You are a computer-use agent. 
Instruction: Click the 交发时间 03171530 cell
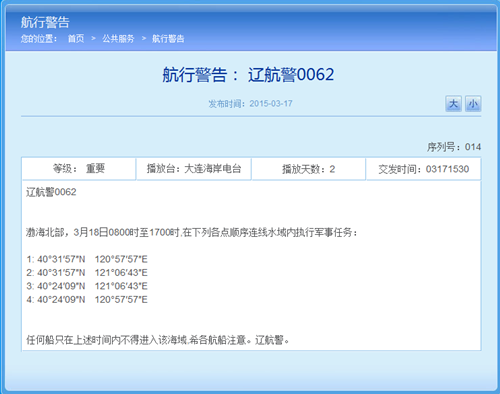(x=423, y=169)
